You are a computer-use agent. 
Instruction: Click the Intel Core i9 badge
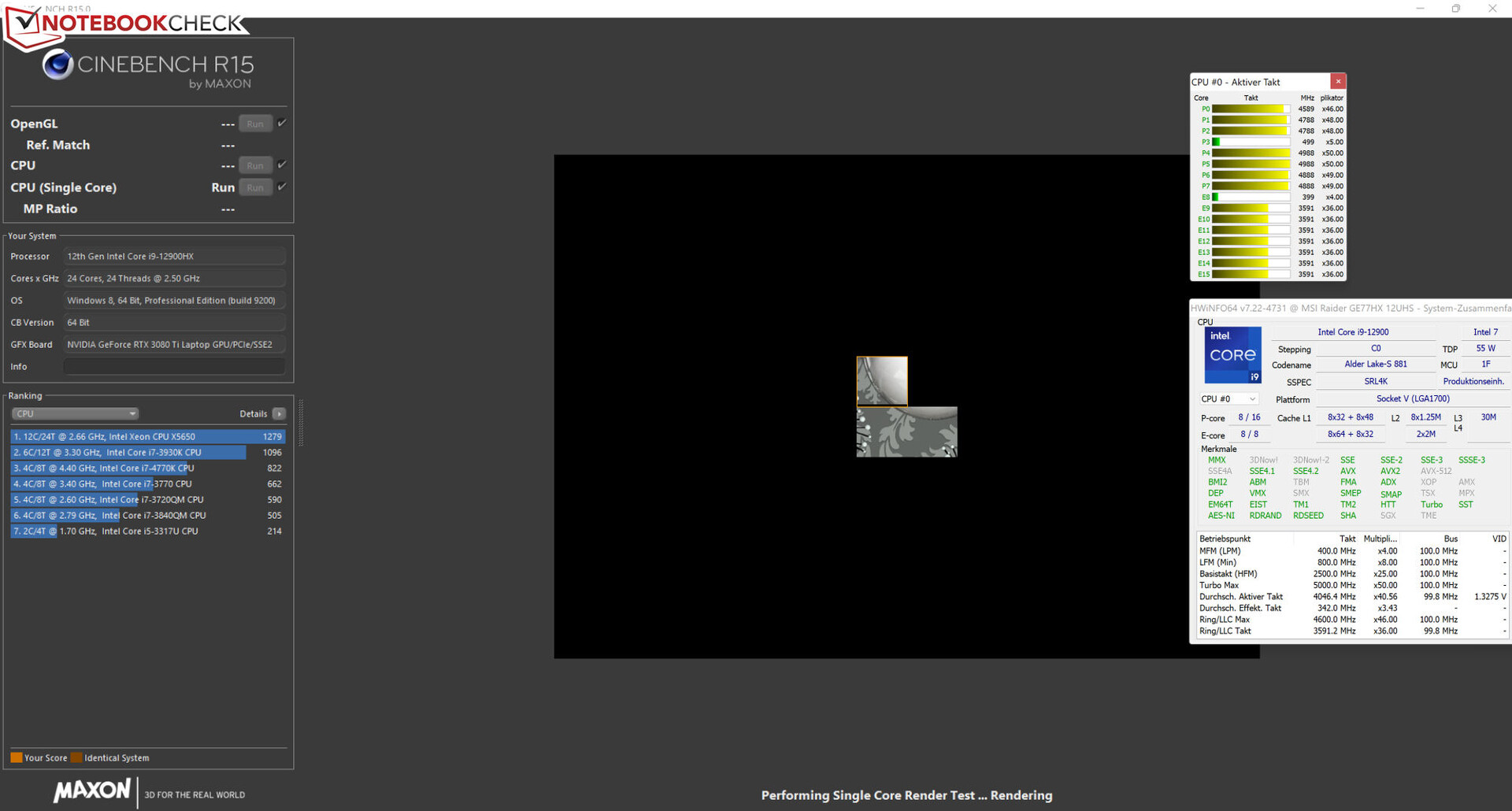pos(1232,355)
